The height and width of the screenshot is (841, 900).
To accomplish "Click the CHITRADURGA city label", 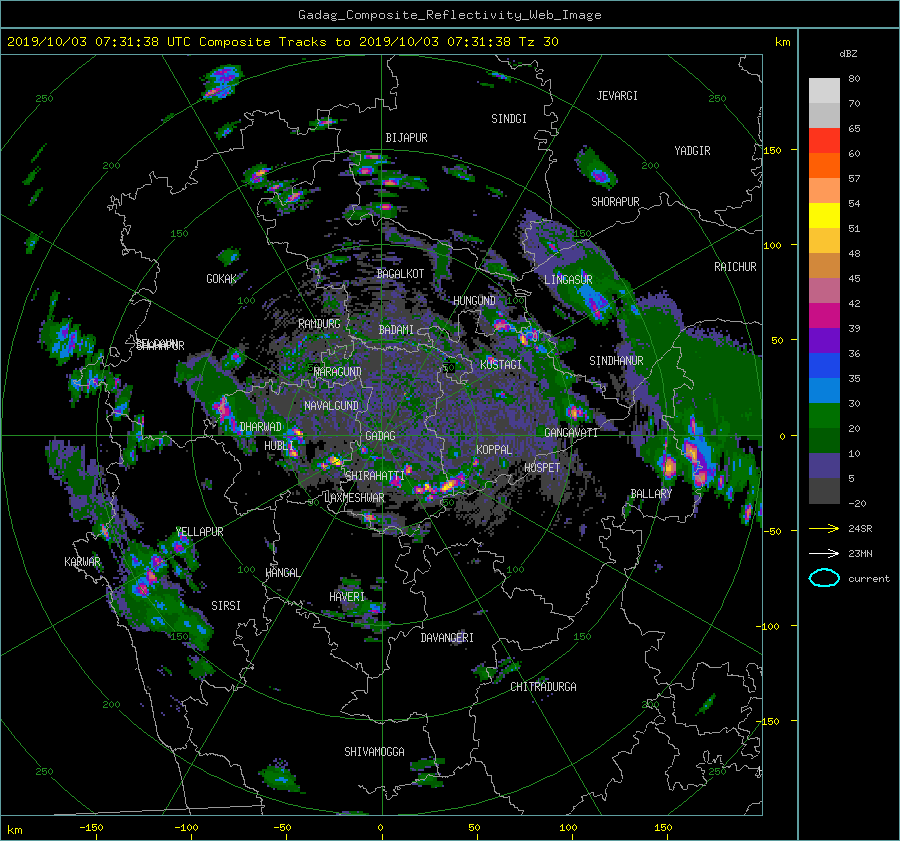I will 543,687.
